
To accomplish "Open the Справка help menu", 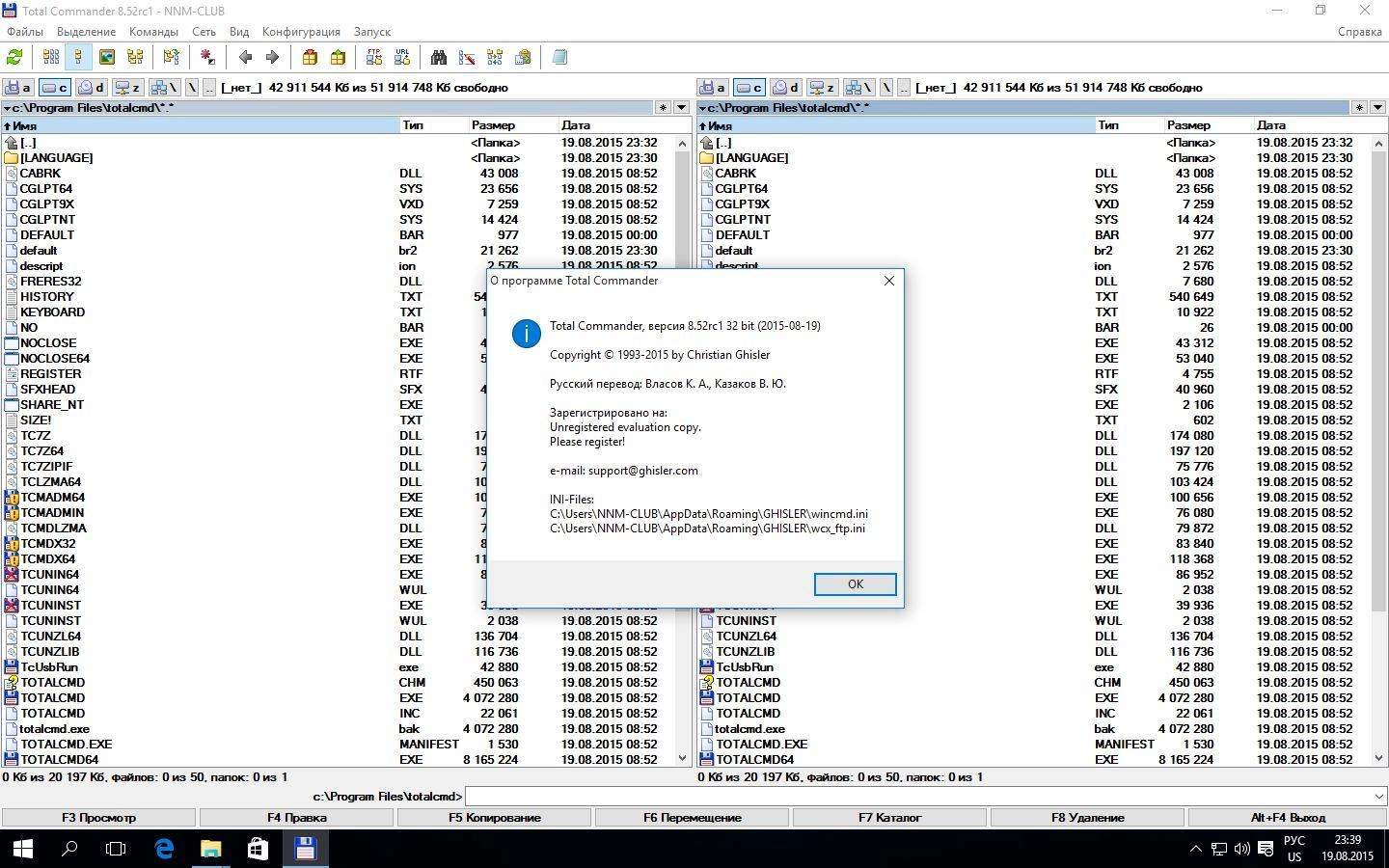I will pyautogui.click(x=1360, y=31).
